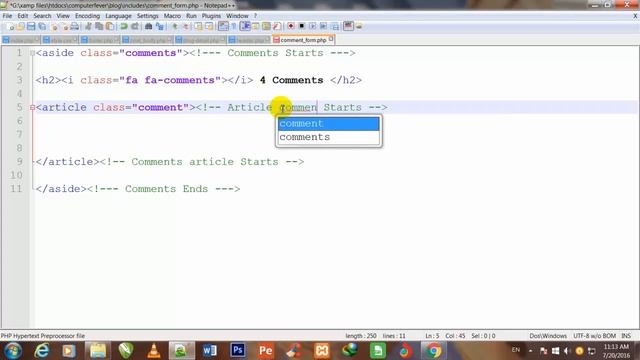The width and height of the screenshot is (640, 360).
Task: Collapse the aside fold marker on line 1
Action: [x=32, y=53]
